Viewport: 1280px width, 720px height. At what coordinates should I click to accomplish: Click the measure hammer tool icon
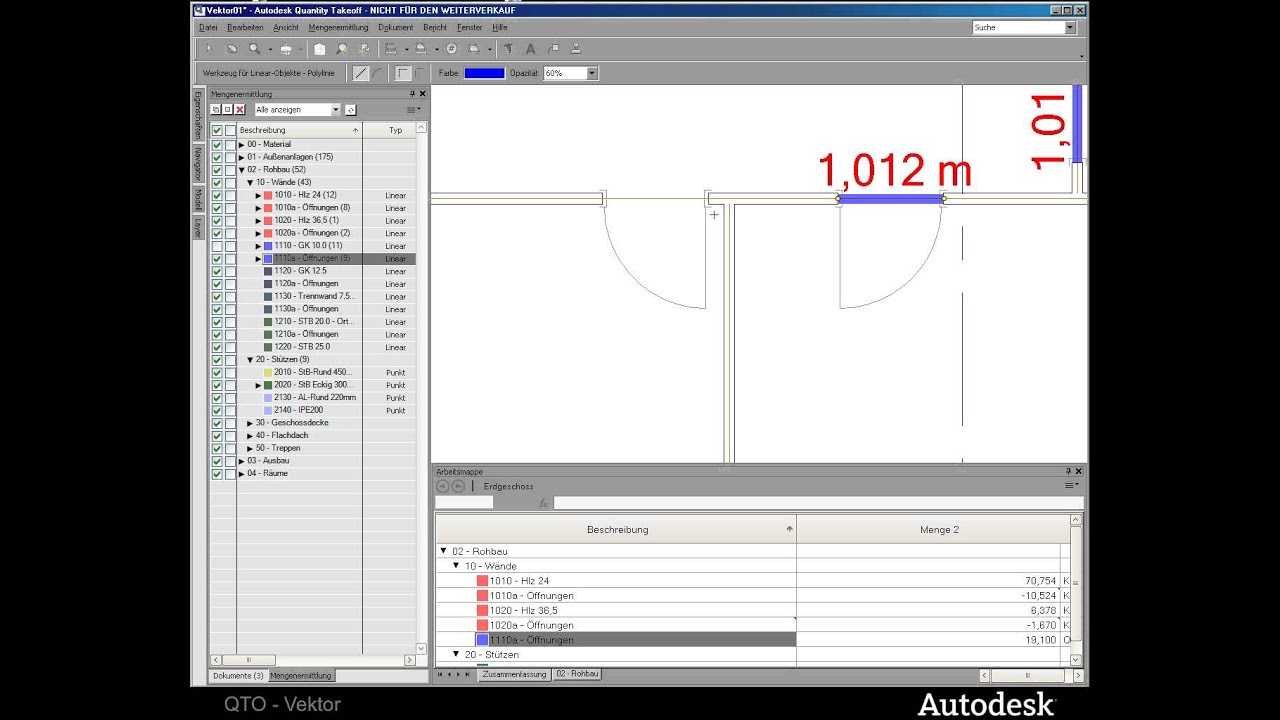(x=508, y=49)
